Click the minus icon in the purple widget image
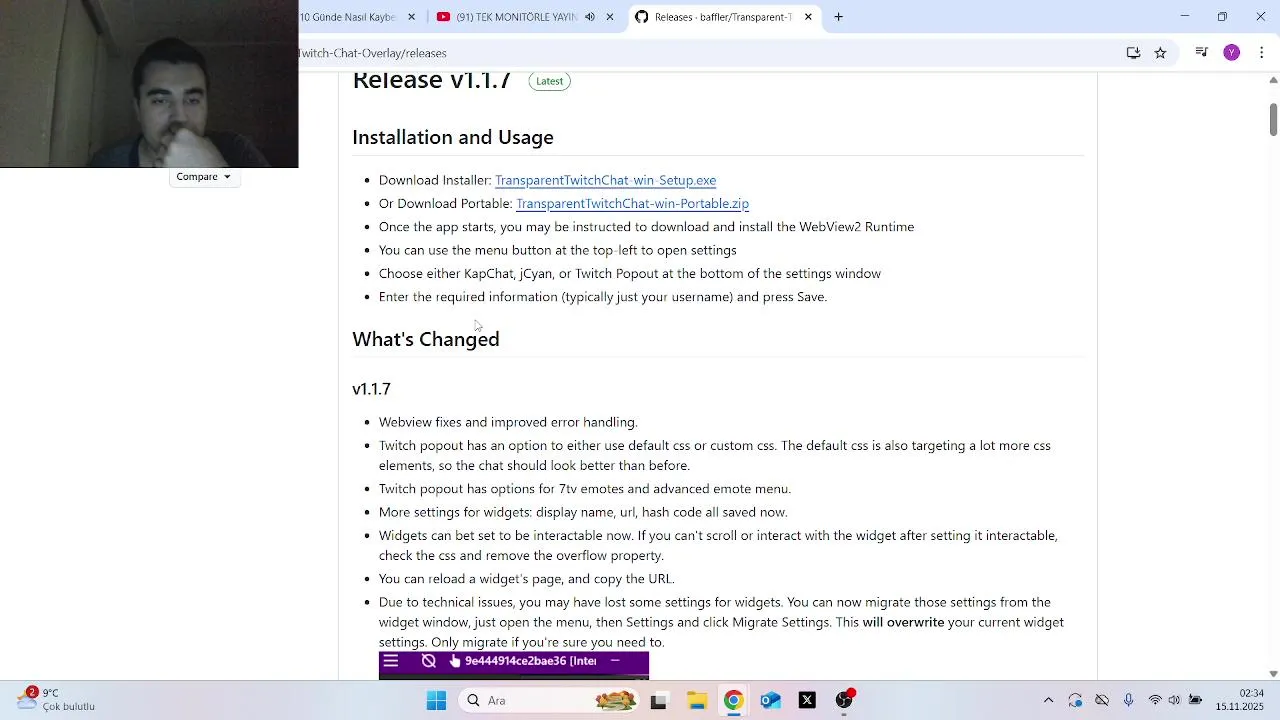This screenshot has height=720, width=1280. pos(615,661)
